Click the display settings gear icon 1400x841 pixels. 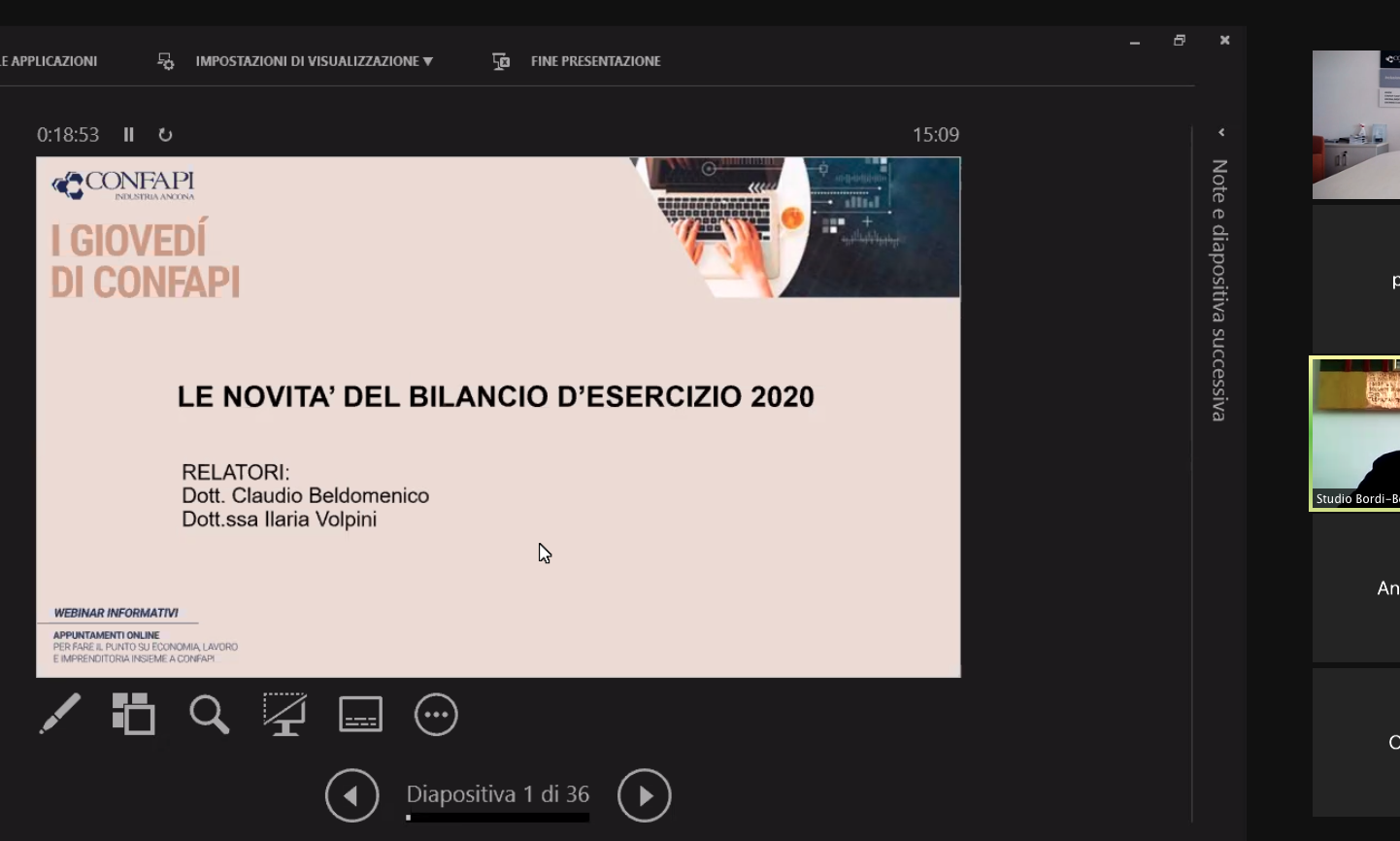coord(165,61)
